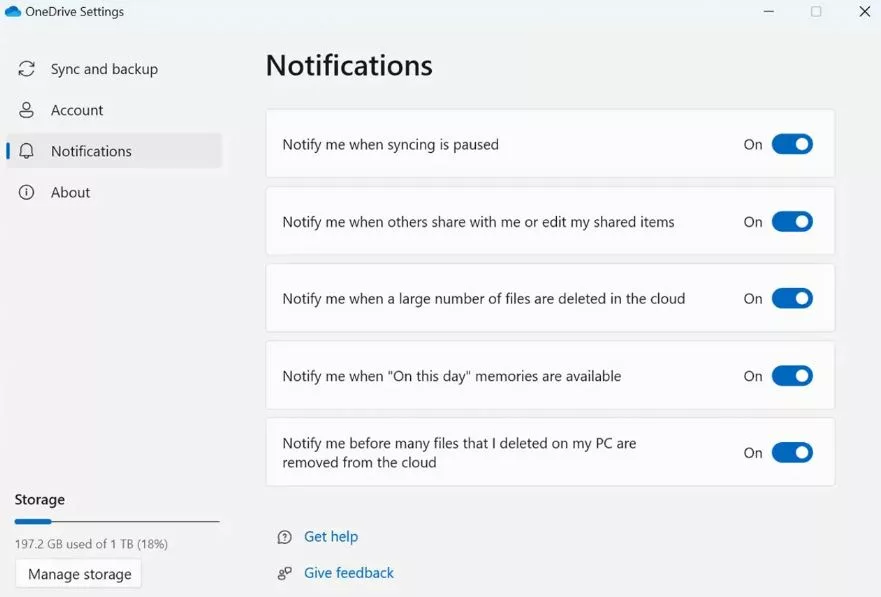
Task: Open the Give feedback link
Action: point(348,573)
